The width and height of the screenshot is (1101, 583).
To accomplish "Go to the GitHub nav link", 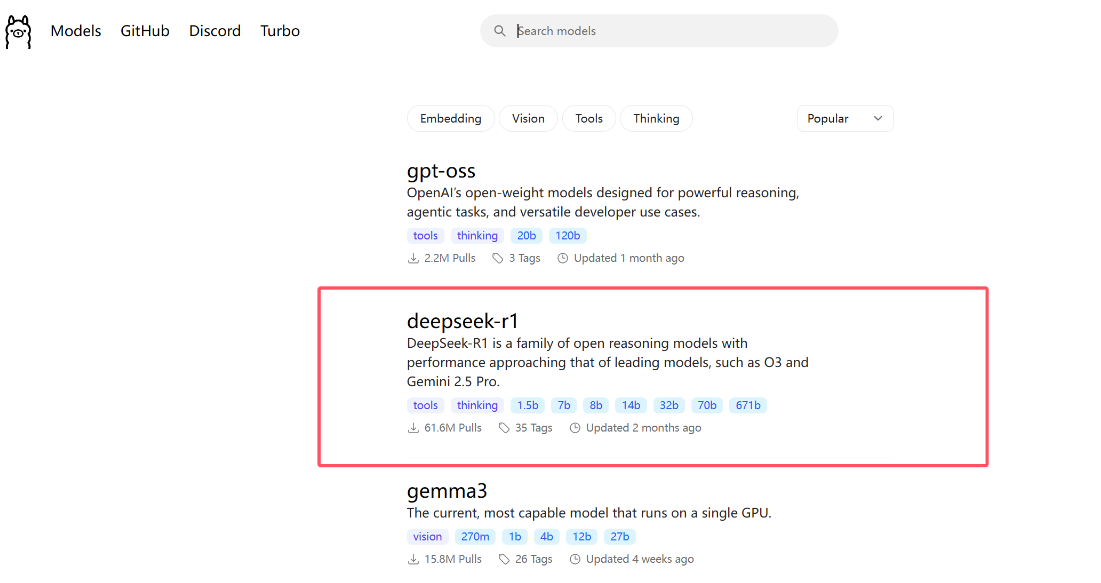I will (x=145, y=31).
